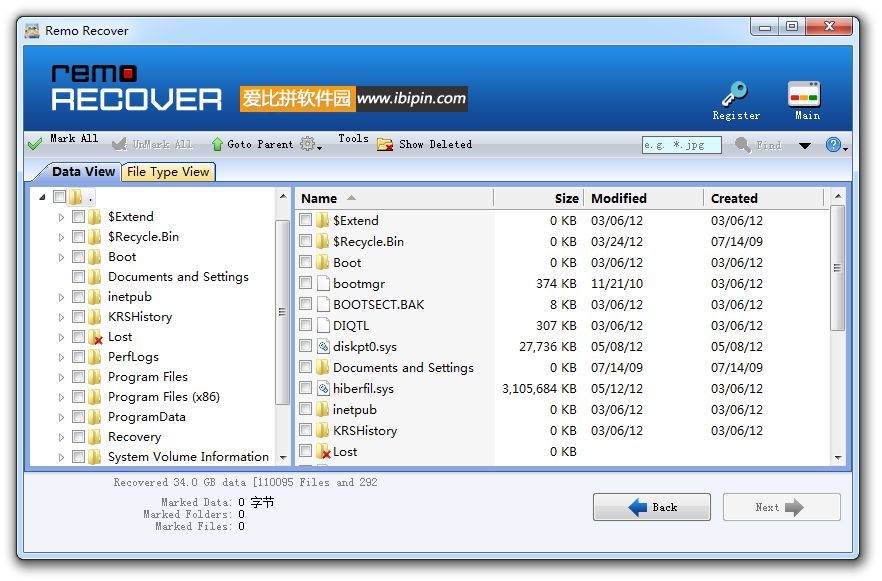Click Lost folder icon in file list

pos(323,451)
